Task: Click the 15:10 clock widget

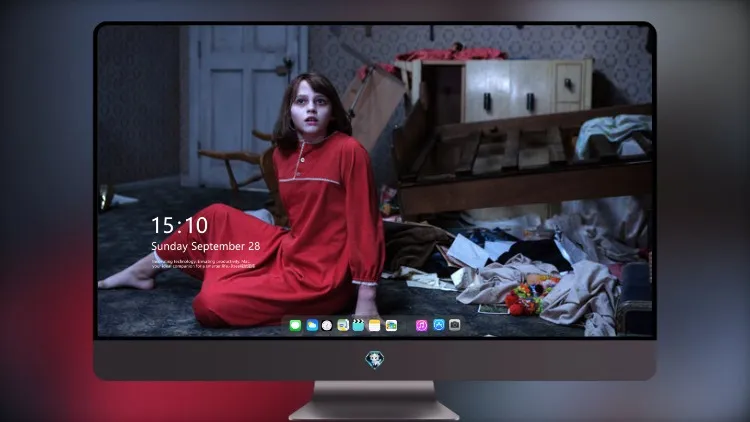Action: 179,225
